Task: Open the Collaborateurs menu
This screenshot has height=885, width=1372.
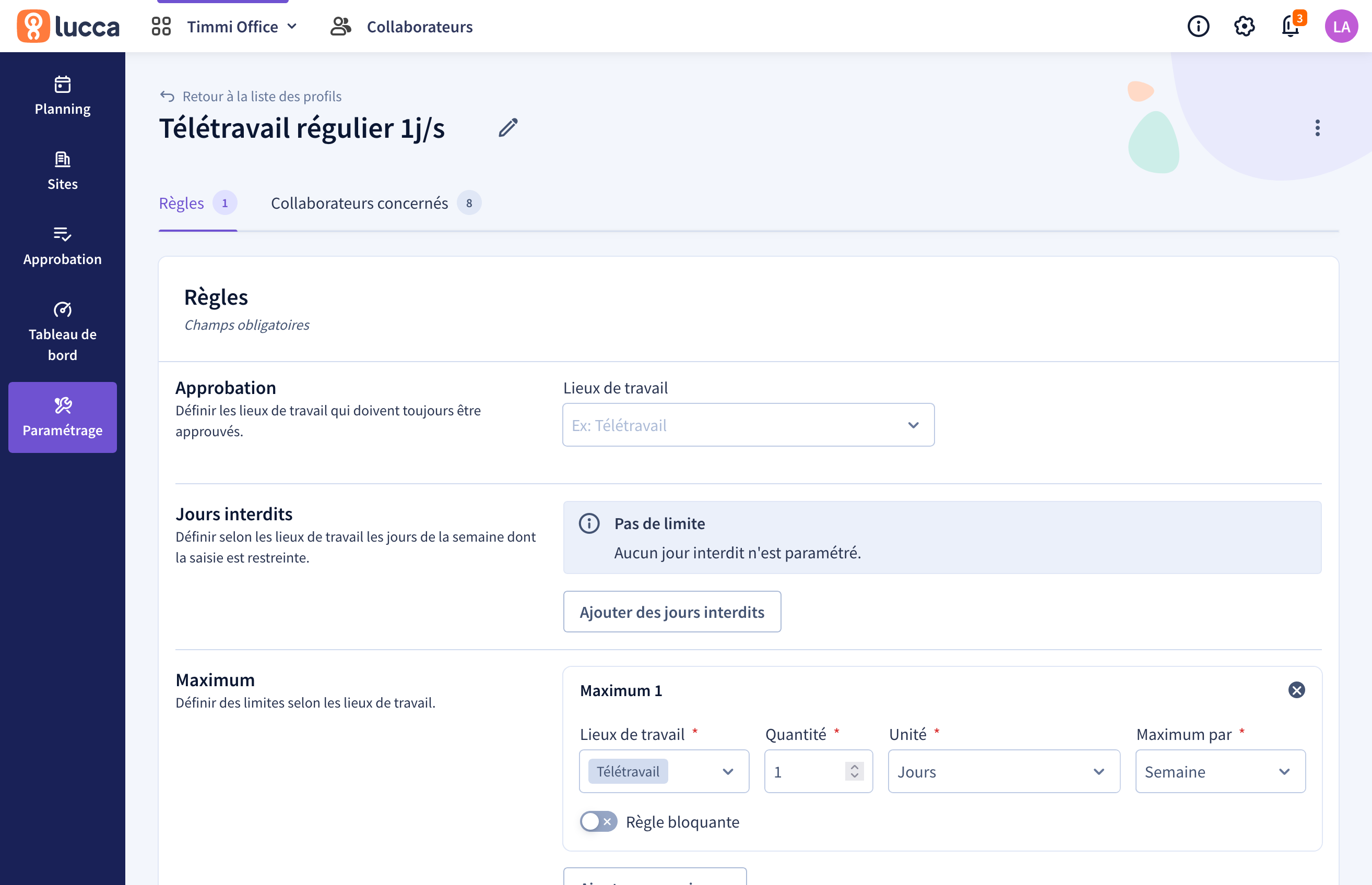Action: click(419, 27)
